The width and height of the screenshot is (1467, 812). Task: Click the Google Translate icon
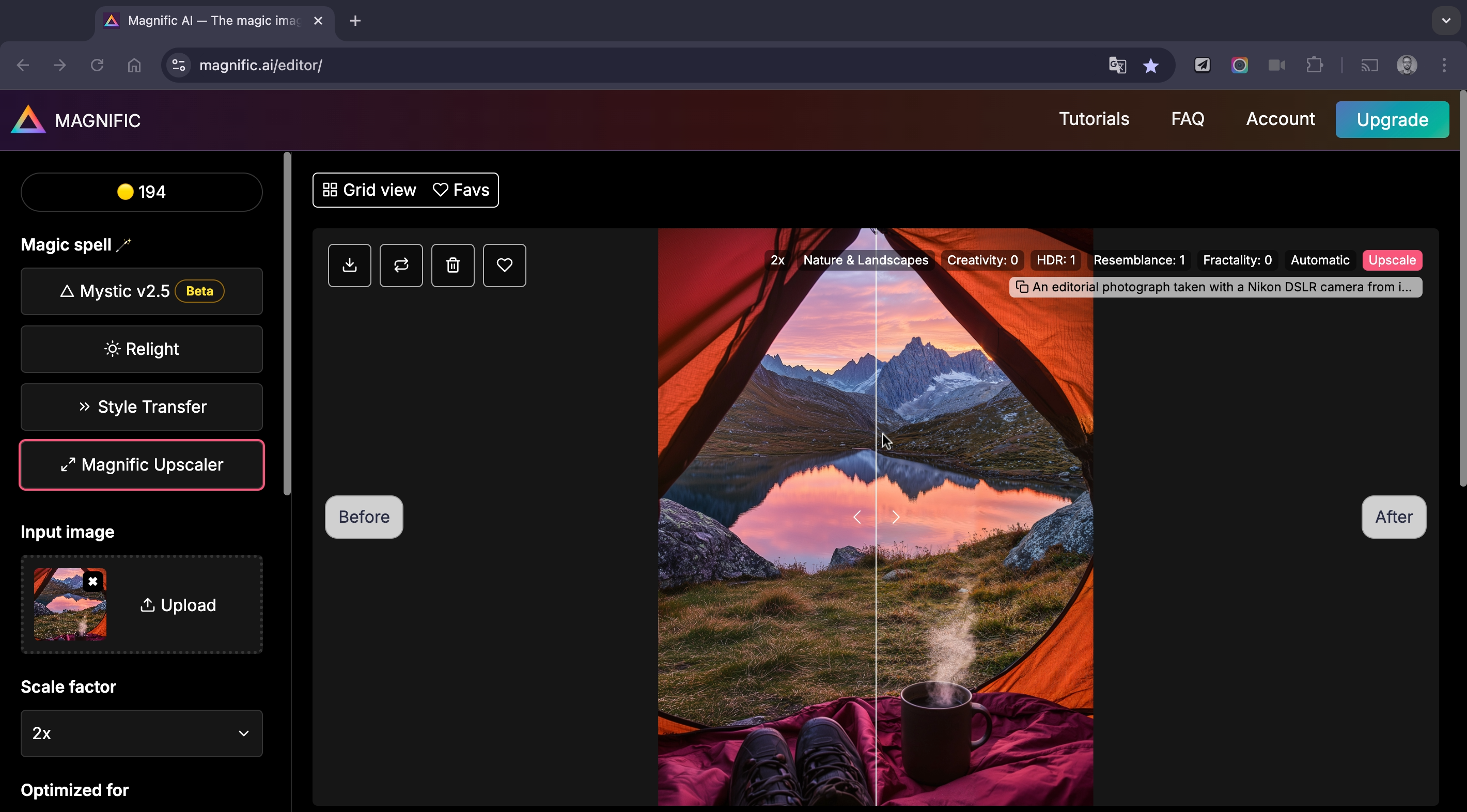click(1117, 66)
